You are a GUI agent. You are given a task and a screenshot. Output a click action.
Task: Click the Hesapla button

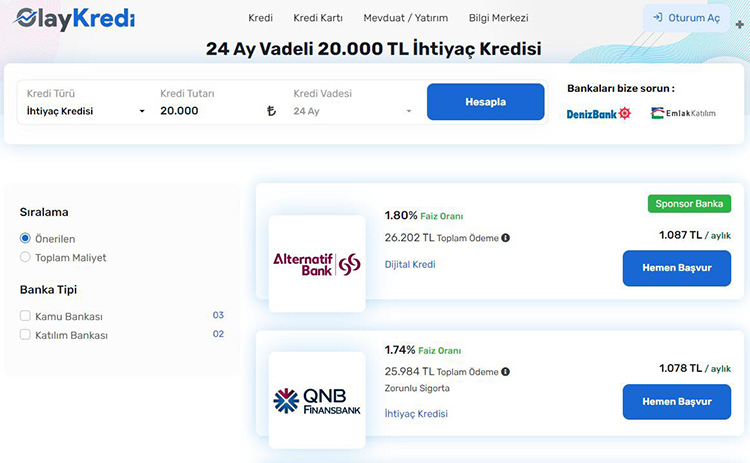point(485,102)
